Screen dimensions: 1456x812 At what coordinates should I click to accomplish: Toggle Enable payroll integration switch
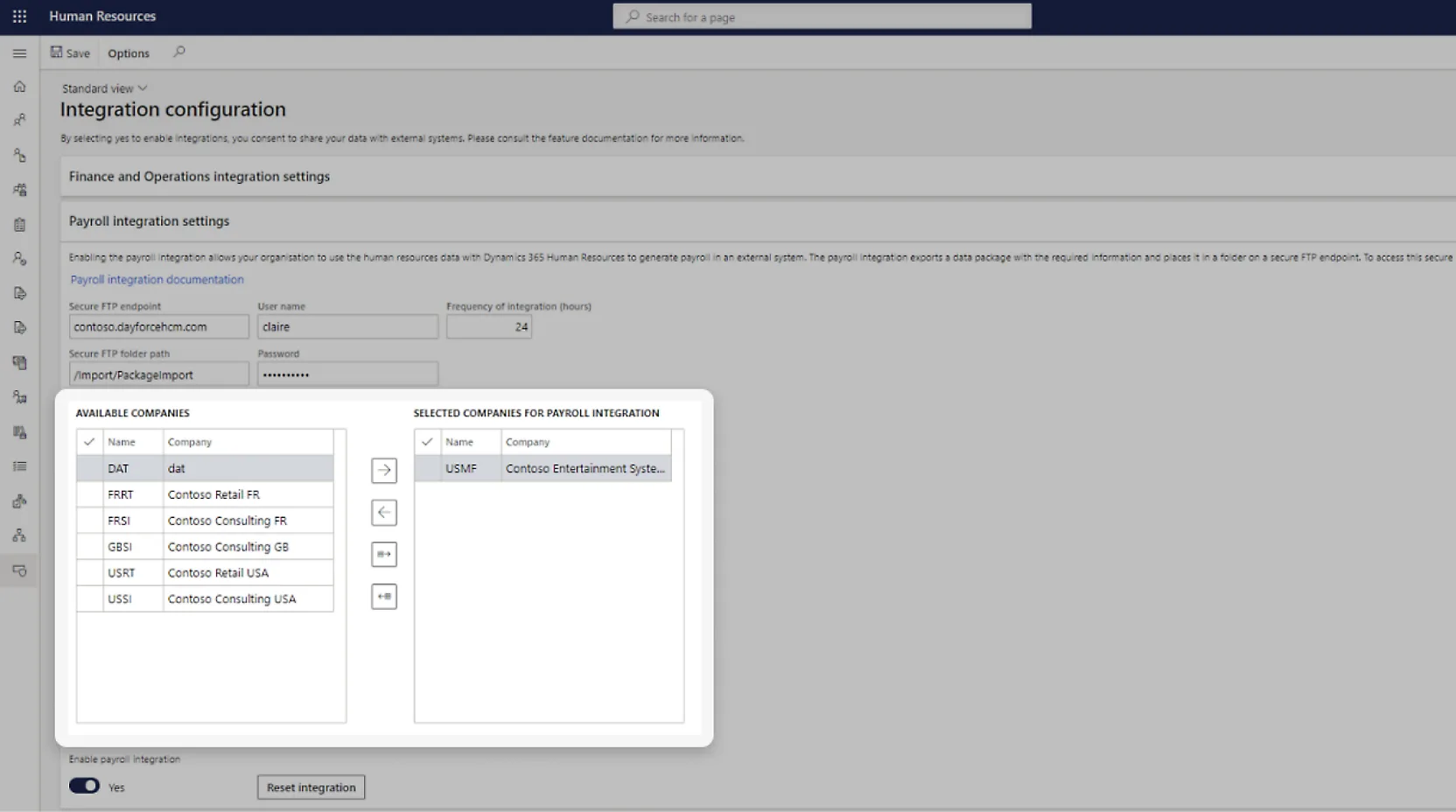click(84, 786)
